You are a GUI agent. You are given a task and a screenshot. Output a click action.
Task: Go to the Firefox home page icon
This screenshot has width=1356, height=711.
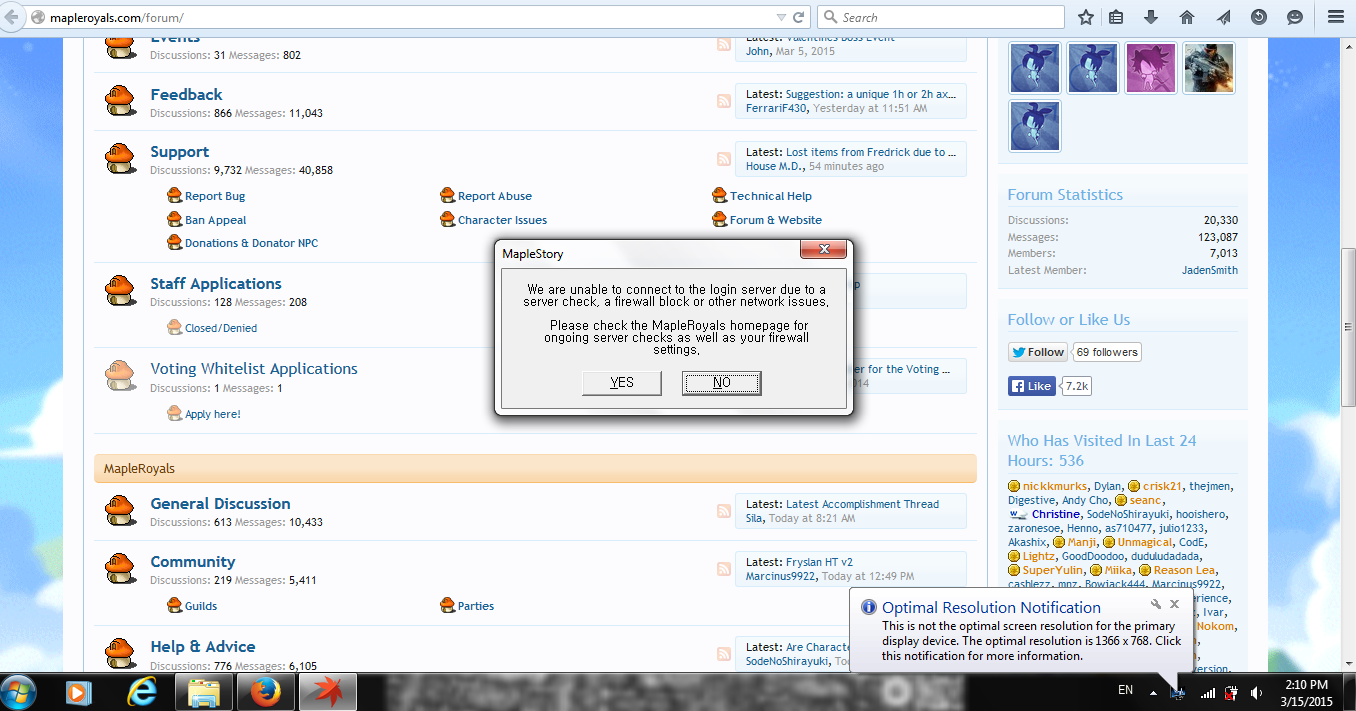[1187, 17]
